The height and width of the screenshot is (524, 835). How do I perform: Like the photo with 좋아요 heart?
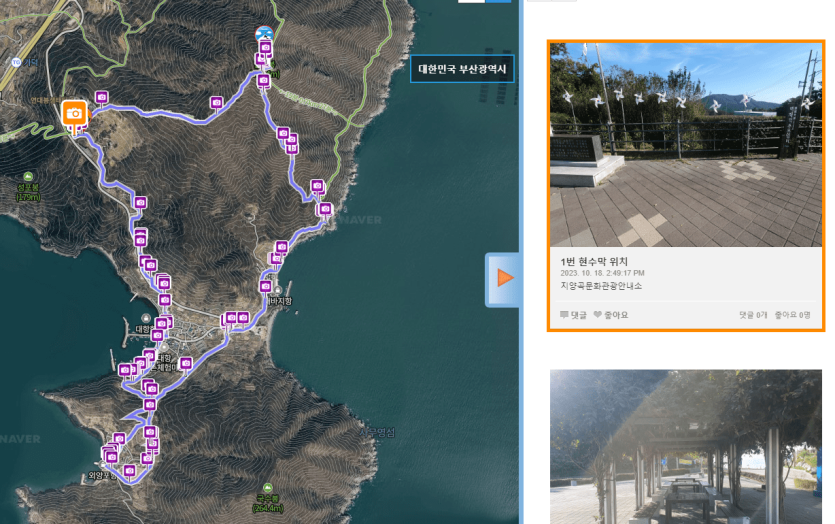(x=611, y=315)
